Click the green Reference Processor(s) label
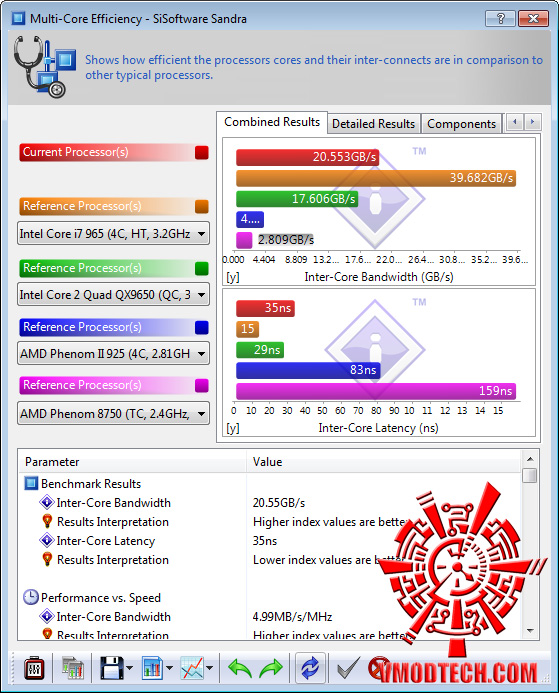559x693 pixels. (x=82, y=268)
